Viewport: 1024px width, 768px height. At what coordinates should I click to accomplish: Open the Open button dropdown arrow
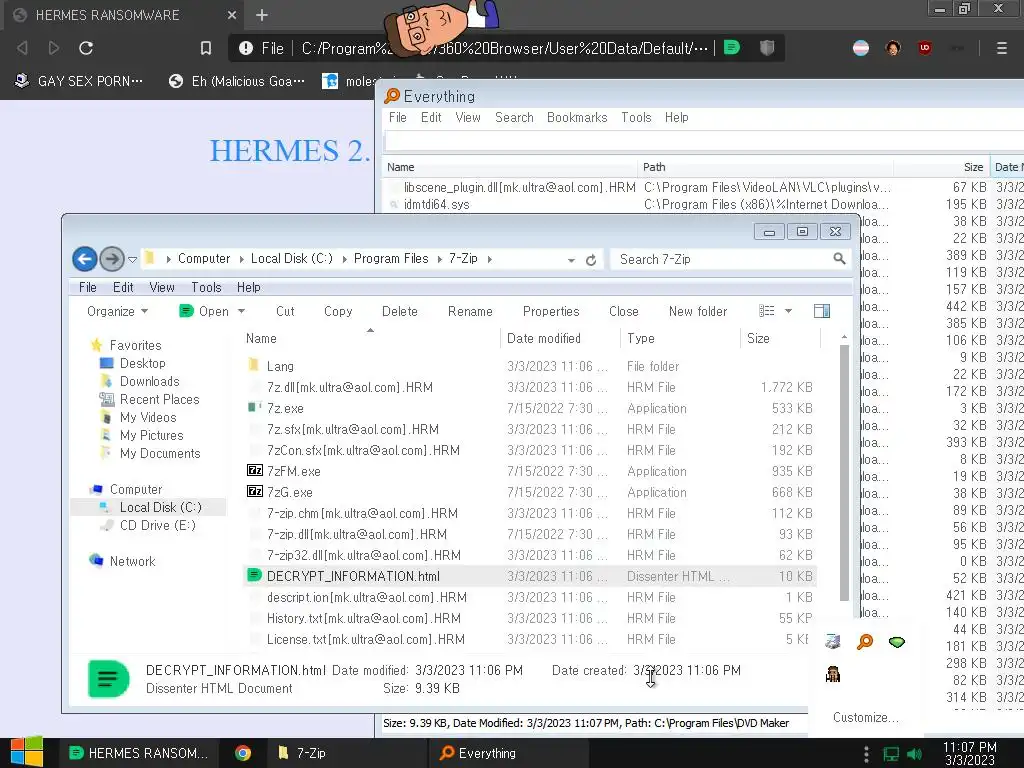pyautogui.click(x=242, y=312)
